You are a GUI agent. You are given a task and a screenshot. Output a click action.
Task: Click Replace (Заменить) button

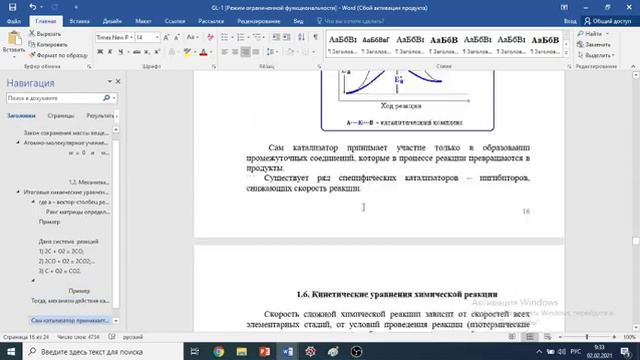pos(594,44)
